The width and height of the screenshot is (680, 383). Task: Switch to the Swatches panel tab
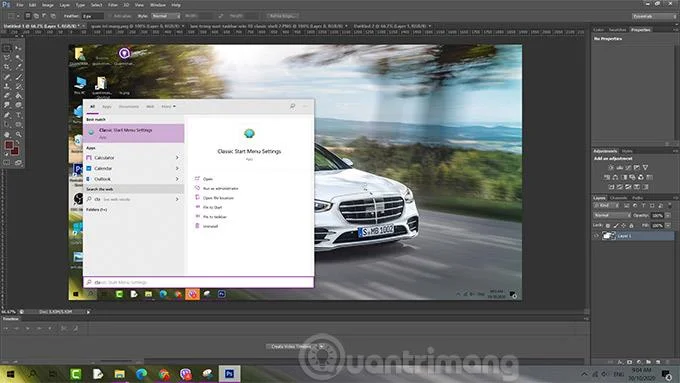pyautogui.click(x=618, y=30)
